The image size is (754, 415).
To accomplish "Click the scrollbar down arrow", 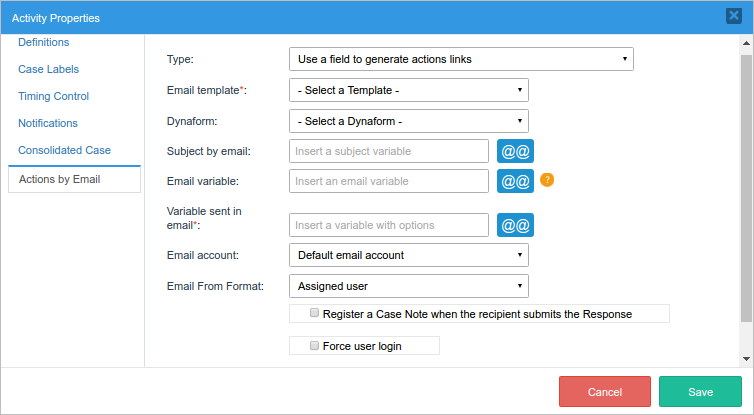I will [x=746, y=357].
